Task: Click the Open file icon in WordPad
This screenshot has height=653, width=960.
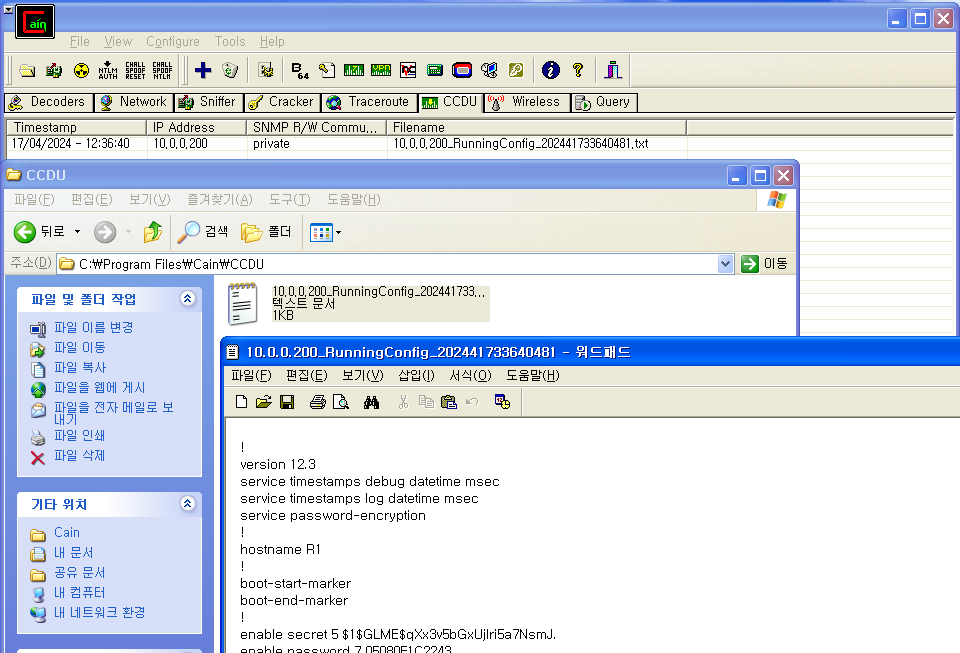Action: click(264, 402)
